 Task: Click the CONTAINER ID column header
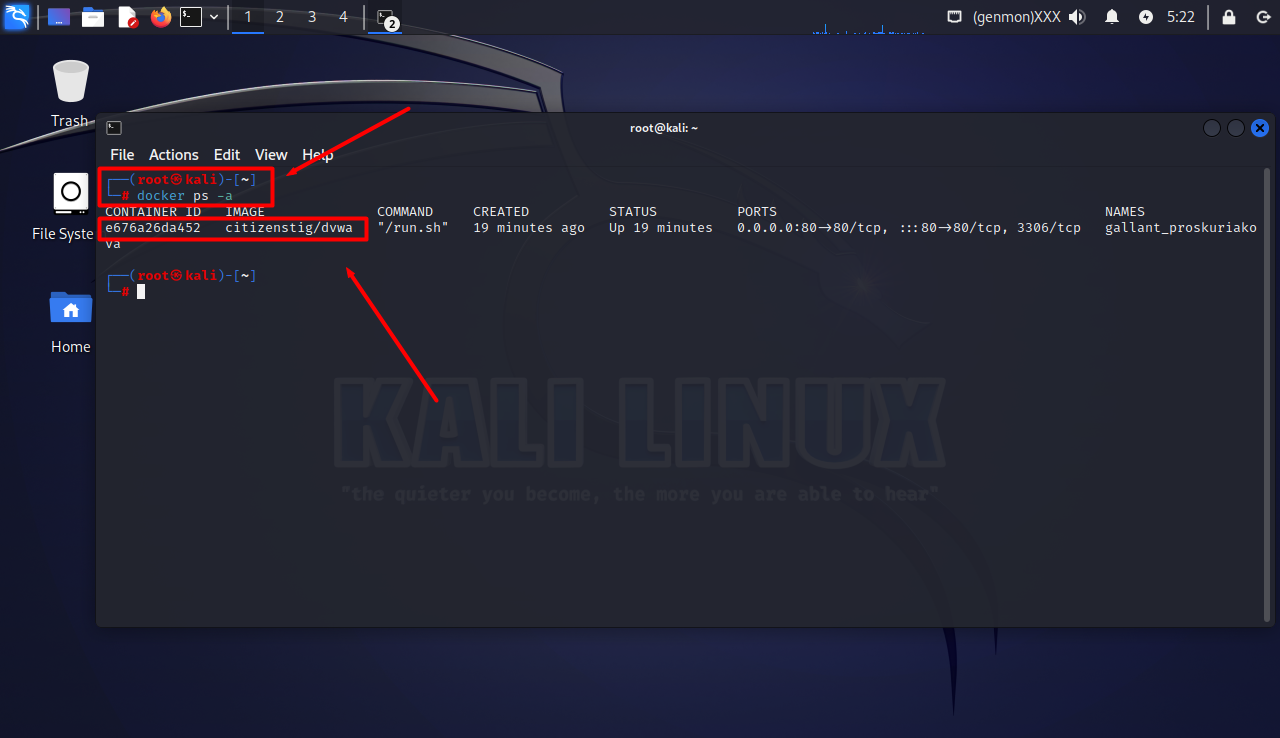tap(155, 212)
